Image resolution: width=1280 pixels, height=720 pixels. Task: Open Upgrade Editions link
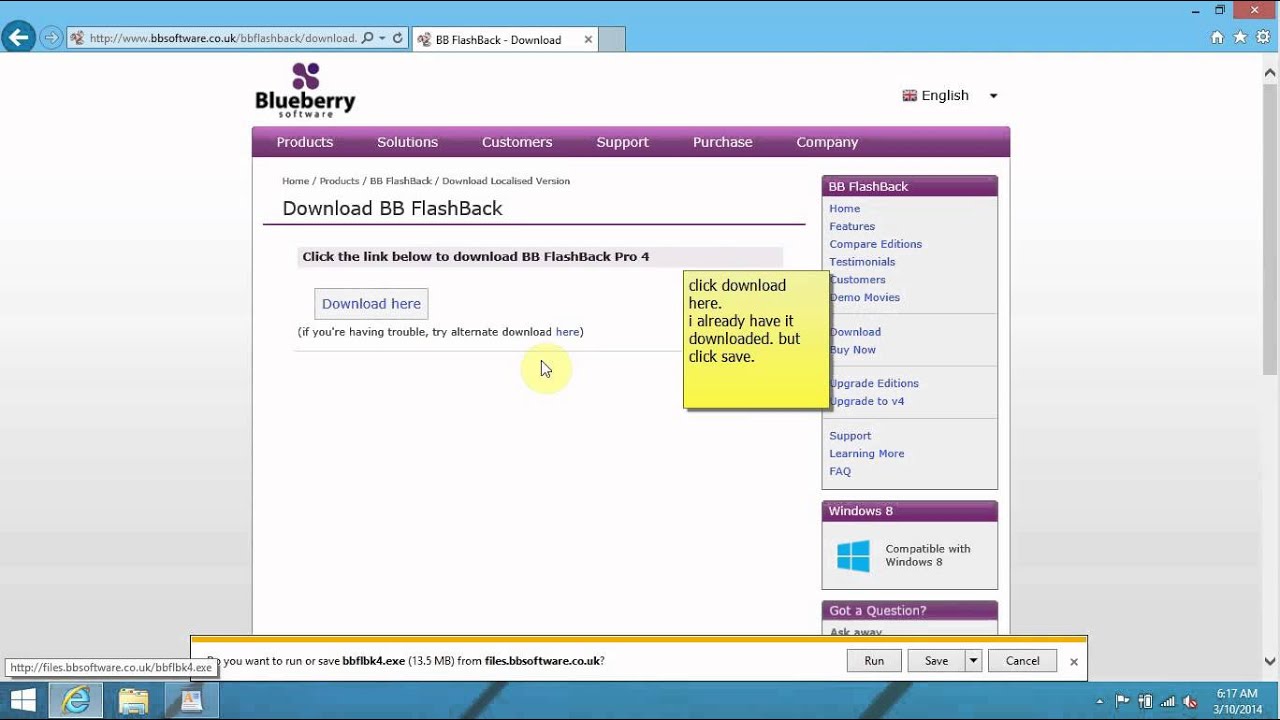pyautogui.click(x=874, y=383)
